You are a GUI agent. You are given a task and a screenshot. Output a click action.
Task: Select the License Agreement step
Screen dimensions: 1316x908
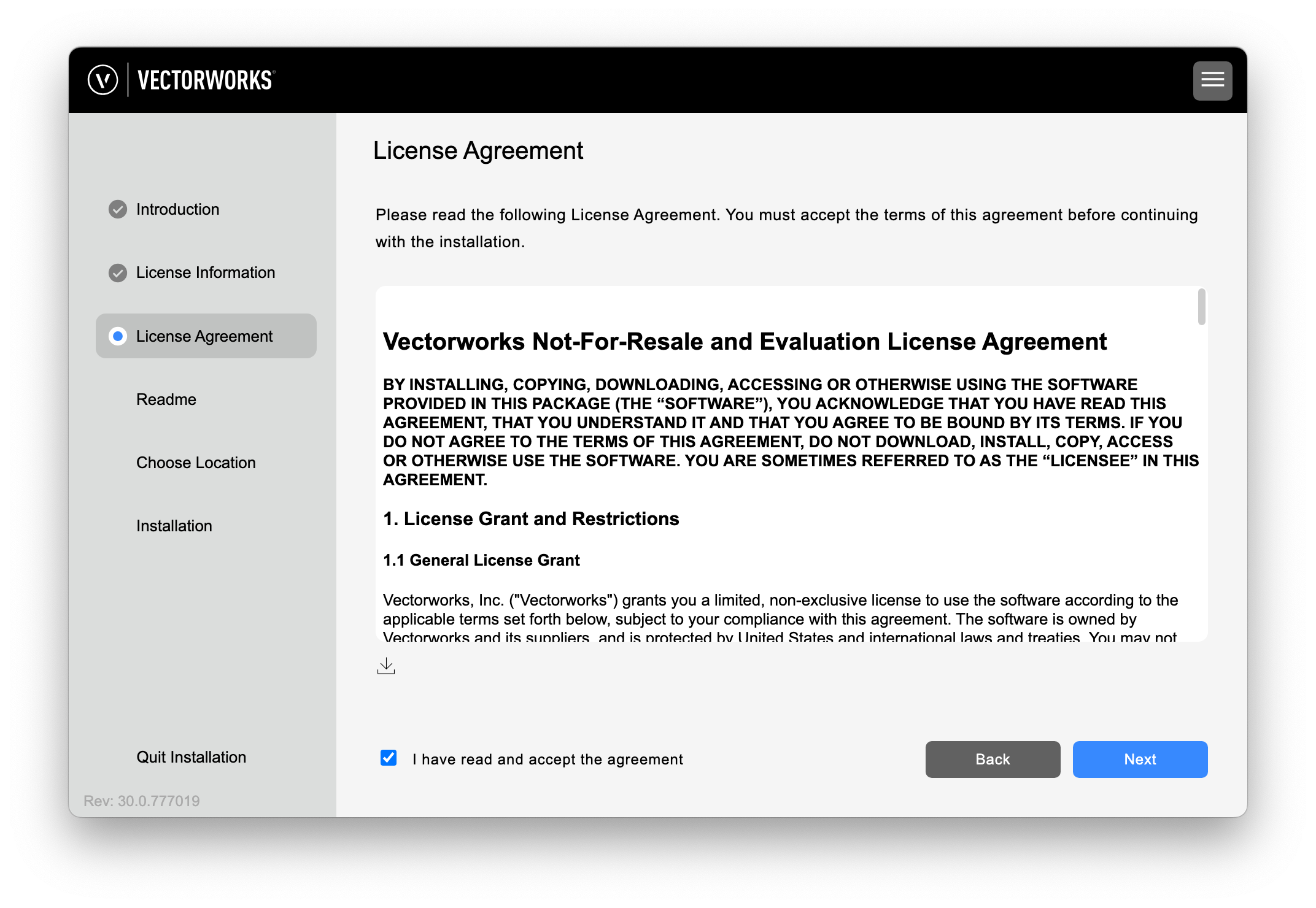(206, 336)
